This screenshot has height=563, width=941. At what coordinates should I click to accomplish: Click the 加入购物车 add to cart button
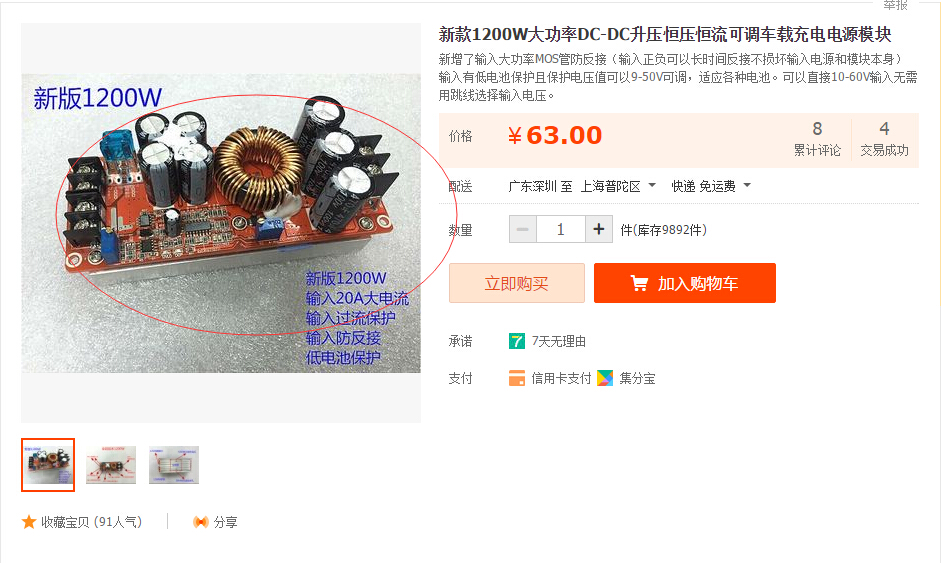point(685,283)
